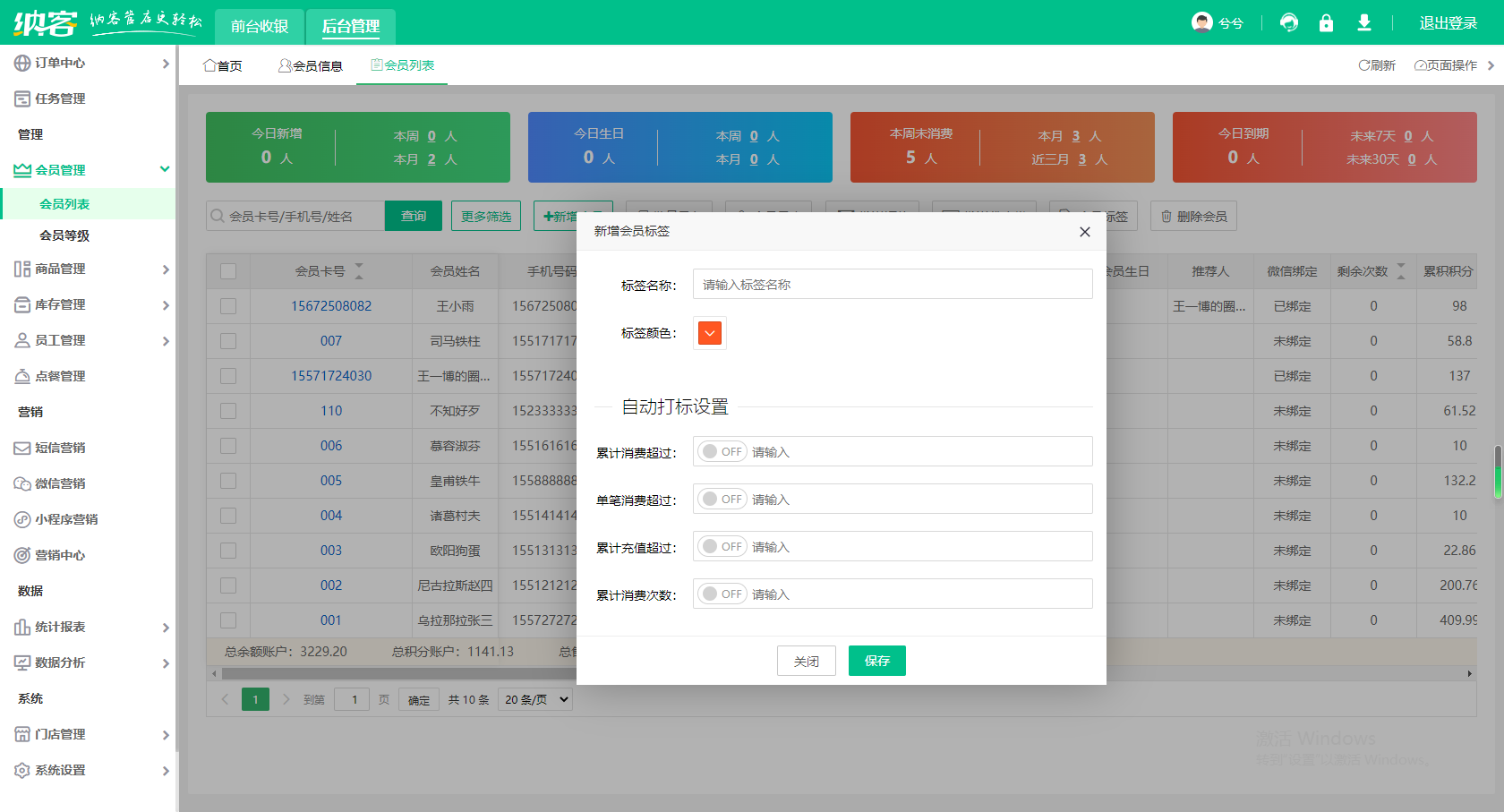Viewport: 1504px width, 812px height.
Task: Click the 统计报表 chart icon
Action: (x=22, y=627)
